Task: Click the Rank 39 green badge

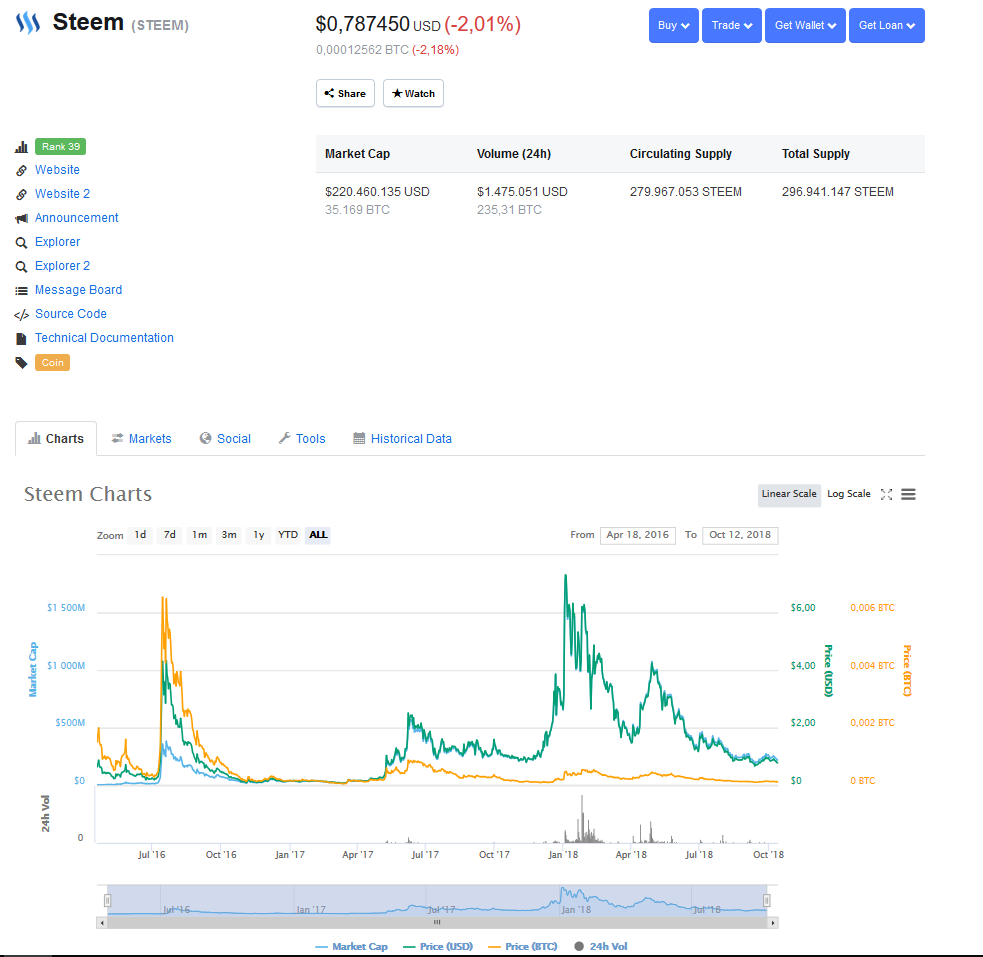Action: [61, 147]
